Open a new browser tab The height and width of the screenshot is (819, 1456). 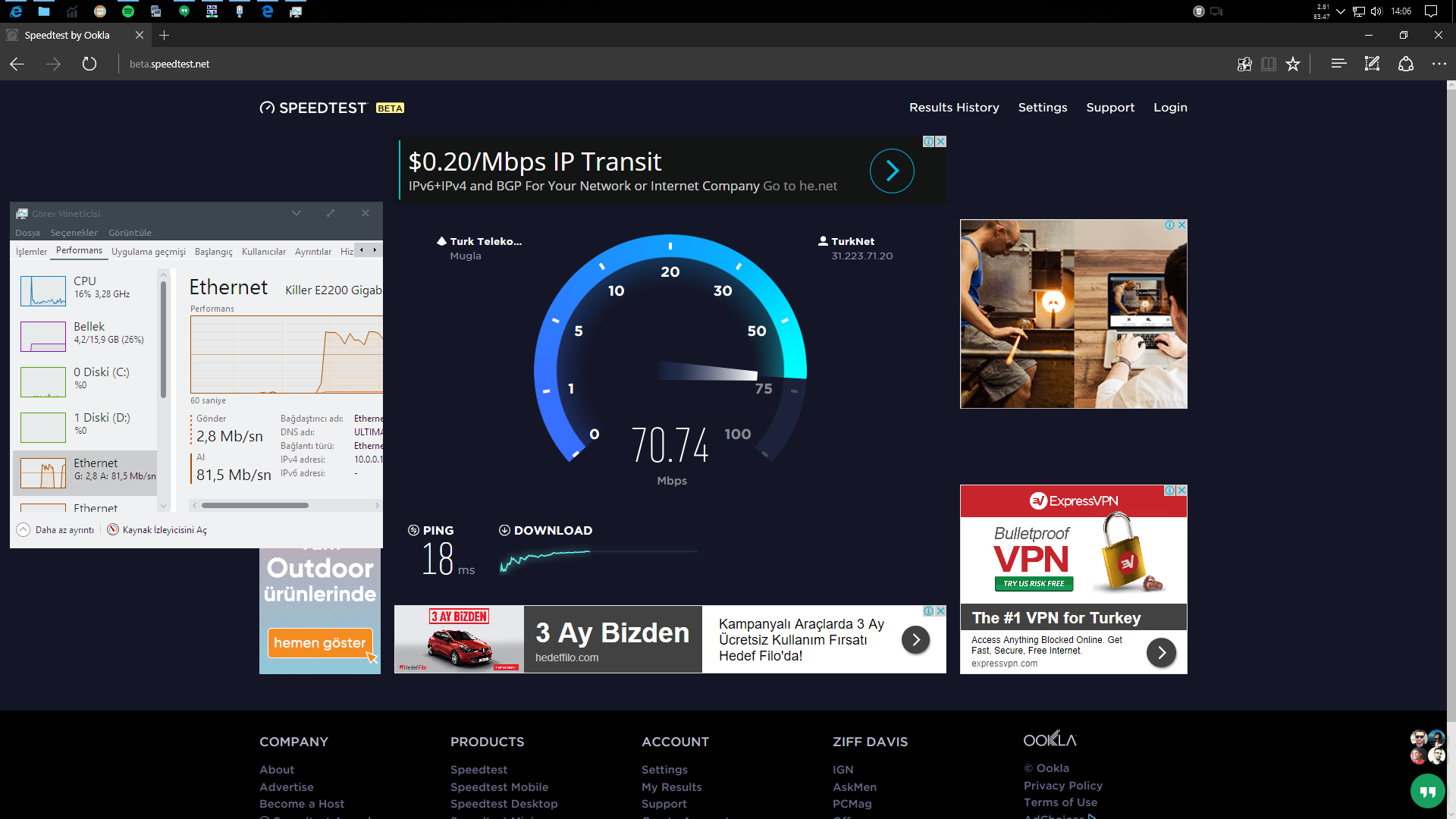pyautogui.click(x=164, y=35)
